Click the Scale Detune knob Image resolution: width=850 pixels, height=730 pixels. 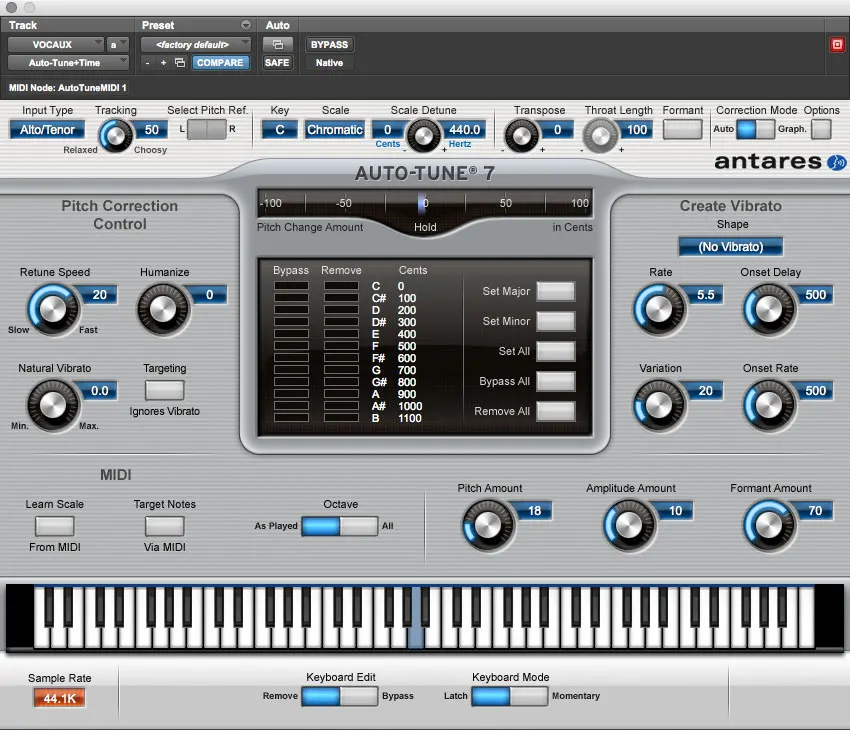click(423, 135)
